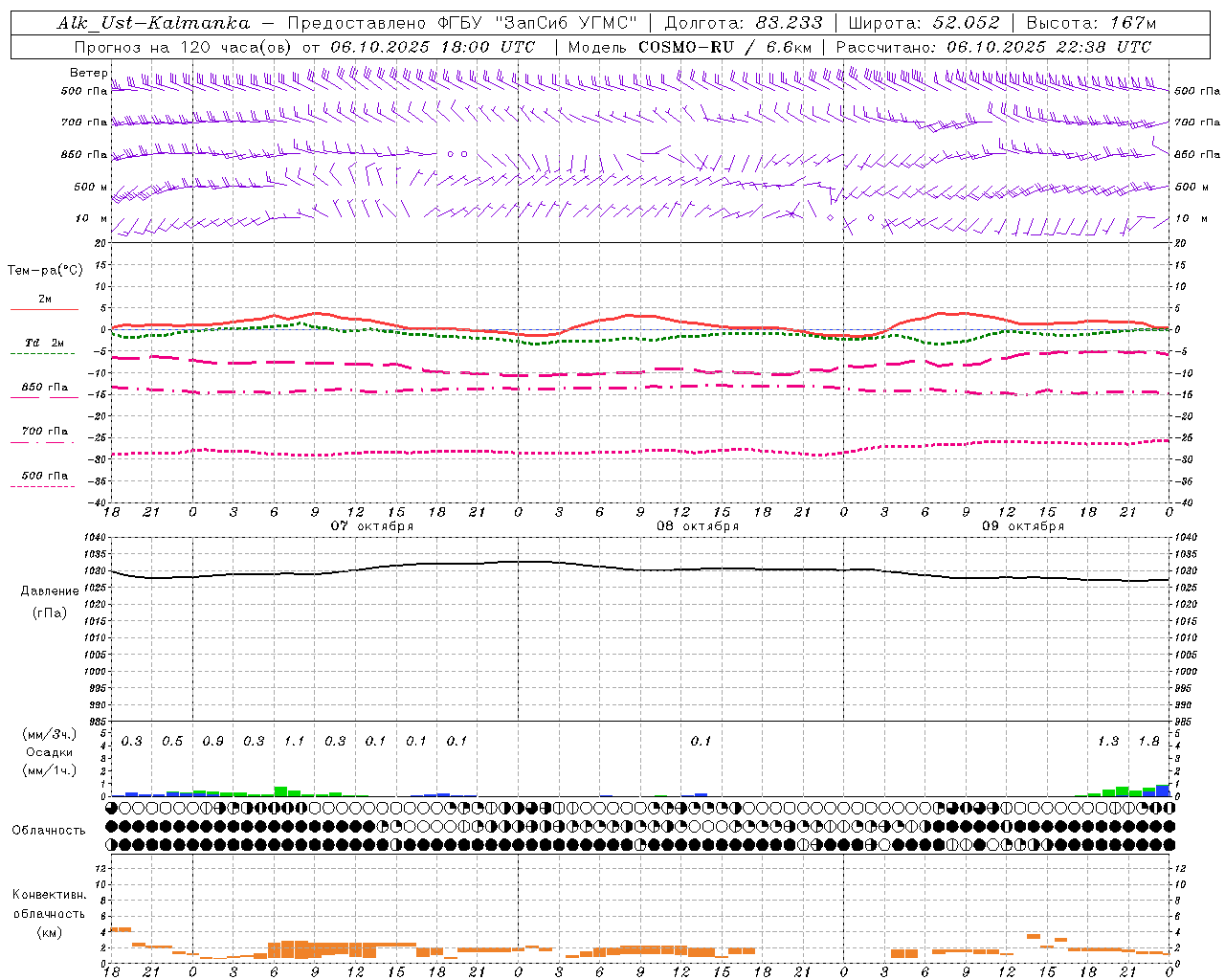Click the Ветер panel label
Image resolution: width=1225 pixels, height=980 pixels.
coord(89,73)
